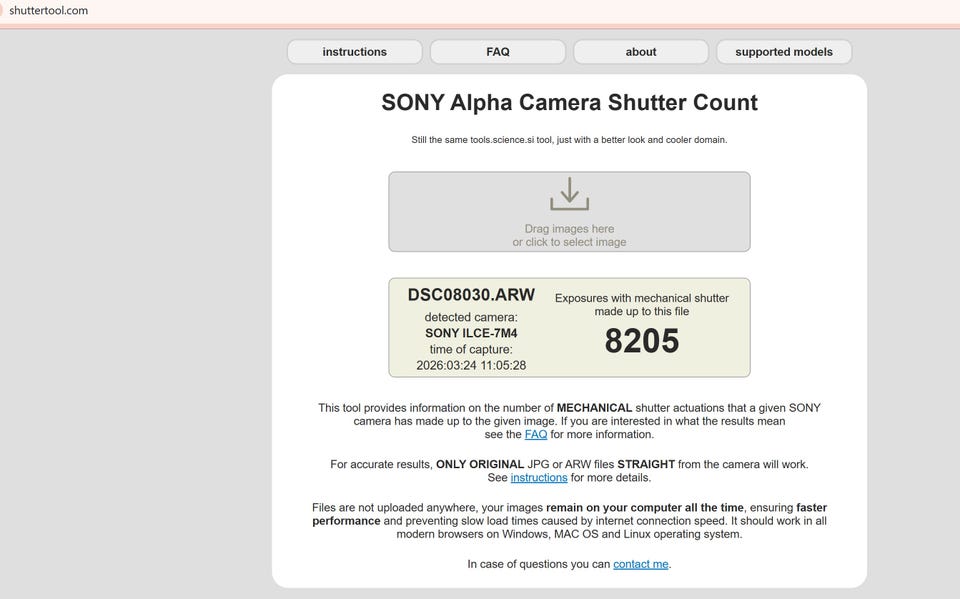Open the contact me link
The width and height of the screenshot is (960, 599).
[640, 564]
